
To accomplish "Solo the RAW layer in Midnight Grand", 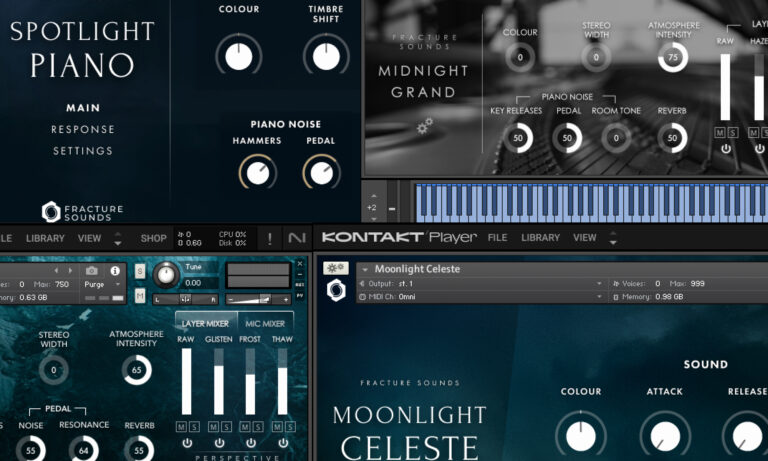I will coord(732,132).
